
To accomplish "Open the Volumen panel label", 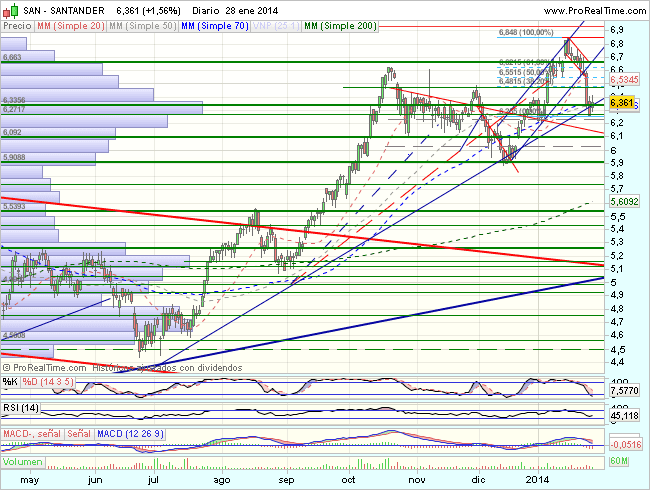I will (23, 462).
